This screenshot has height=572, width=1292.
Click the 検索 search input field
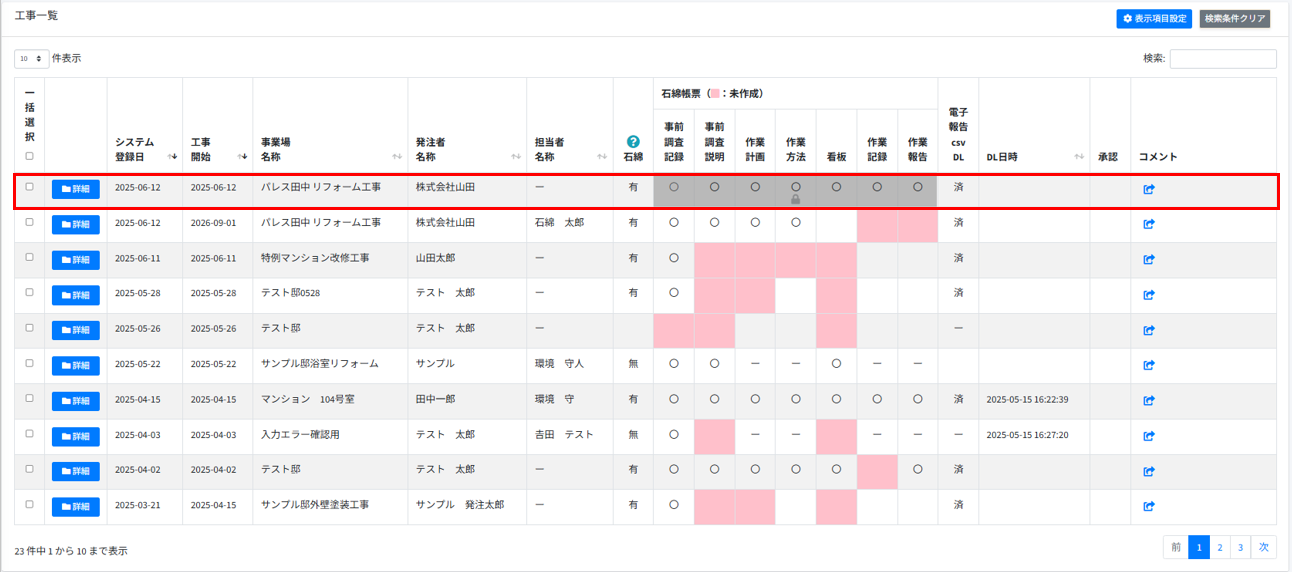pyautogui.click(x=1222, y=59)
